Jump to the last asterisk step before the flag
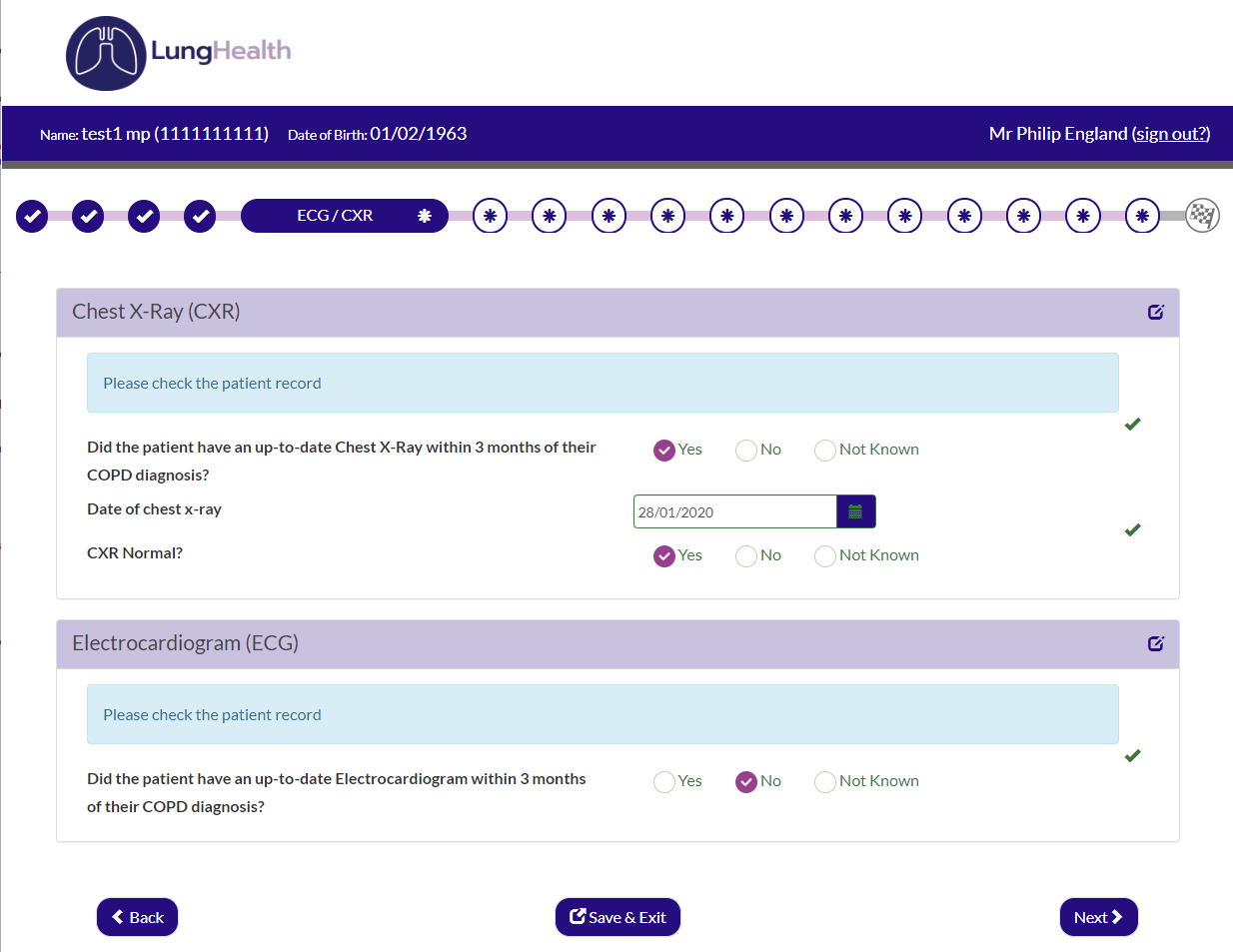 click(x=1142, y=216)
